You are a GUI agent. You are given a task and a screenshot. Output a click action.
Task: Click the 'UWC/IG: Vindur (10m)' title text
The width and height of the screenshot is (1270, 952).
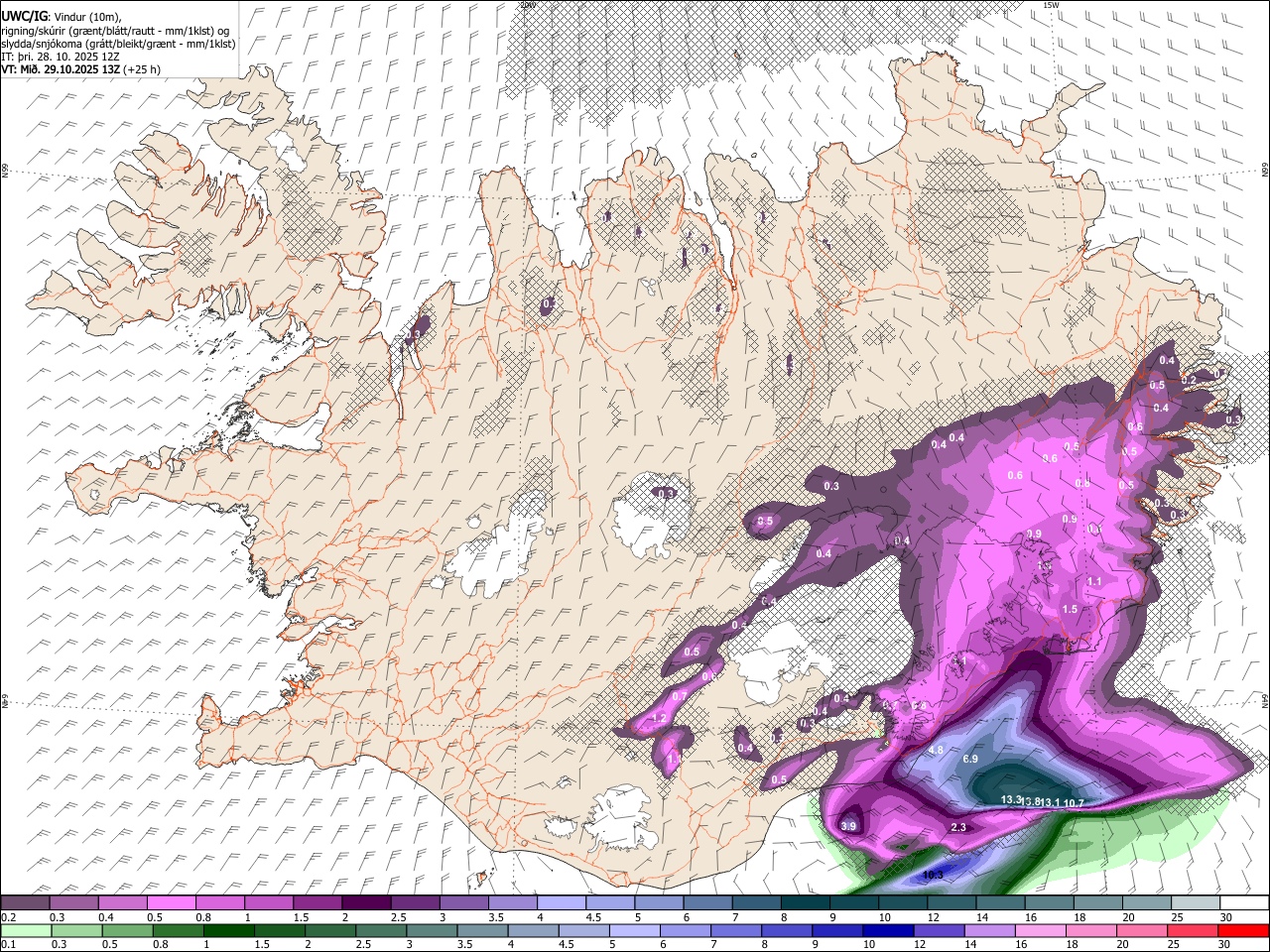coord(60,17)
